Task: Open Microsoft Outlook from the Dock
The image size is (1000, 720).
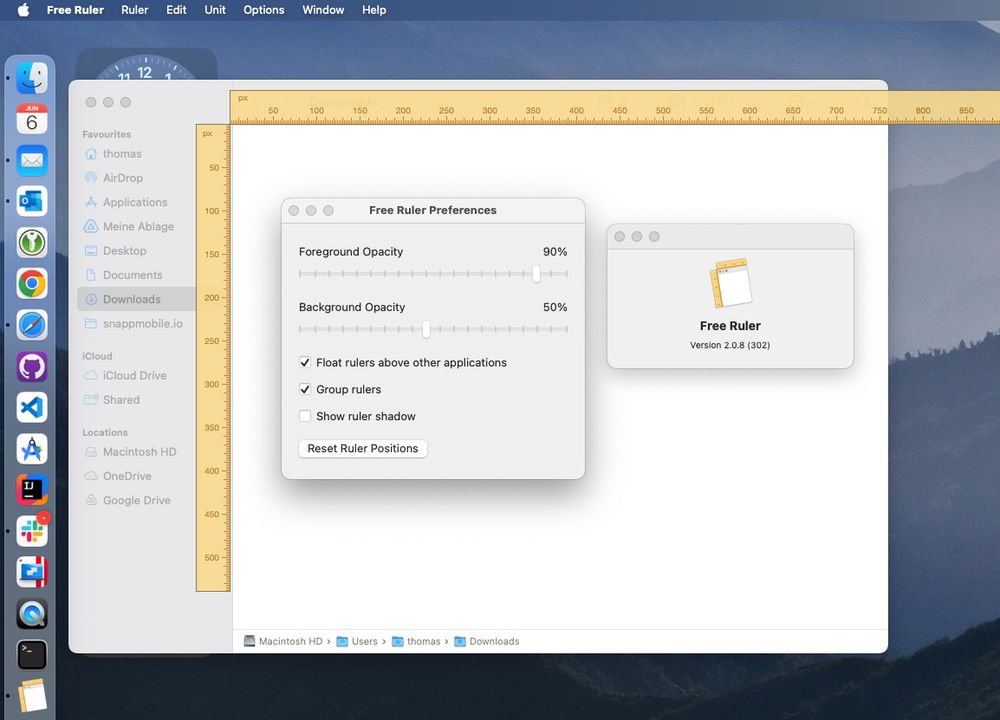Action: pos(32,202)
